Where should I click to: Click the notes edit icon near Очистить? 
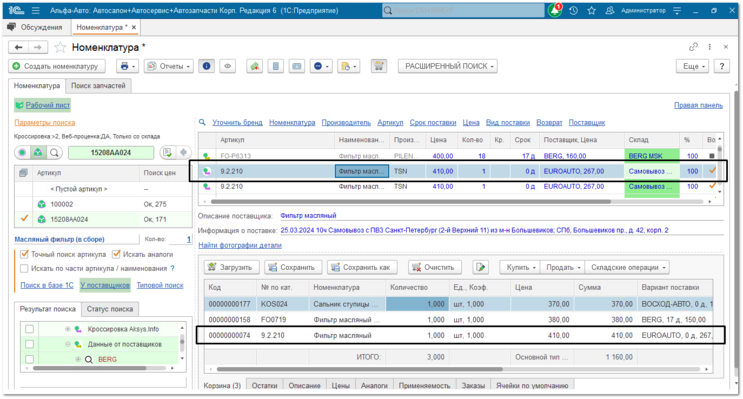point(480,267)
